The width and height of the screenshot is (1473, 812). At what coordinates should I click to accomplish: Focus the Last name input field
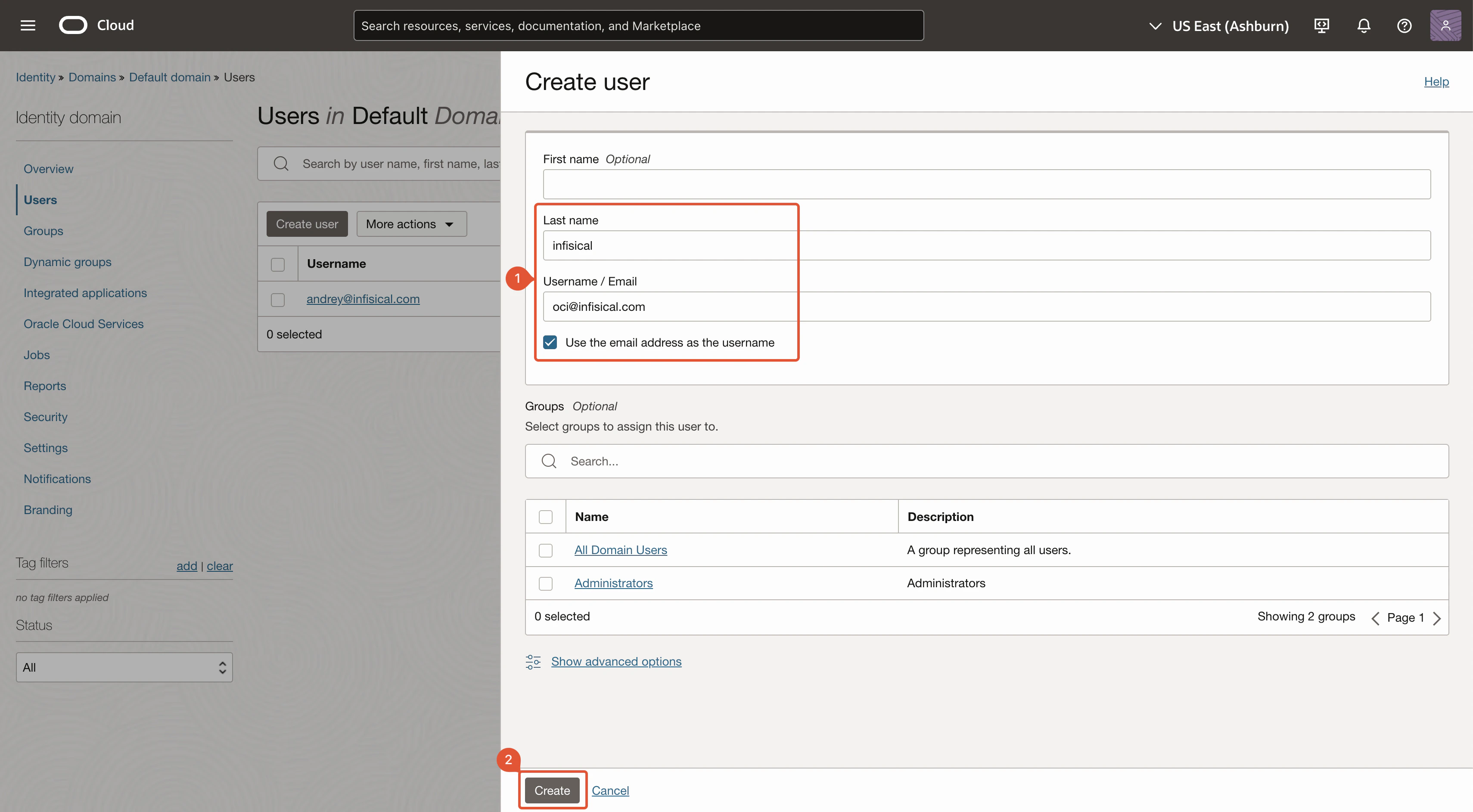pos(986,246)
